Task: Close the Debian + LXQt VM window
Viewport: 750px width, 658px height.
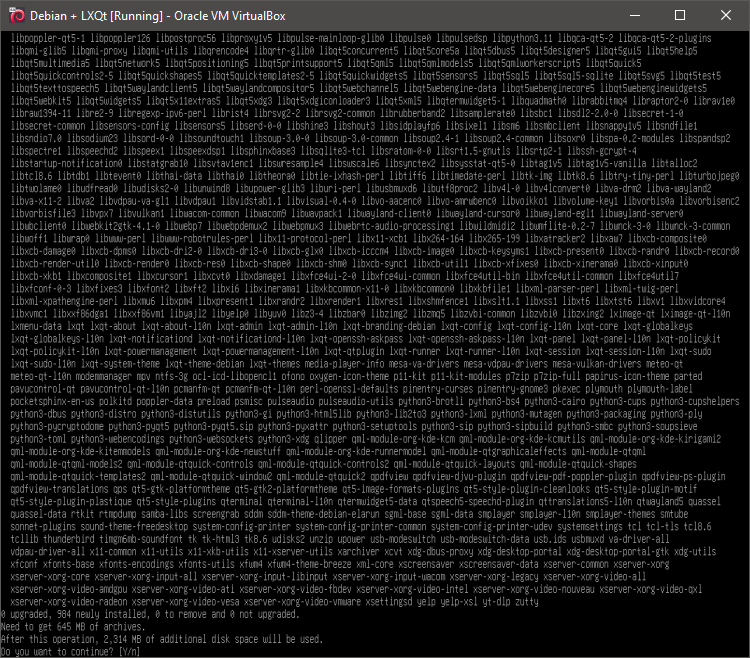Action: (x=726, y=16)
